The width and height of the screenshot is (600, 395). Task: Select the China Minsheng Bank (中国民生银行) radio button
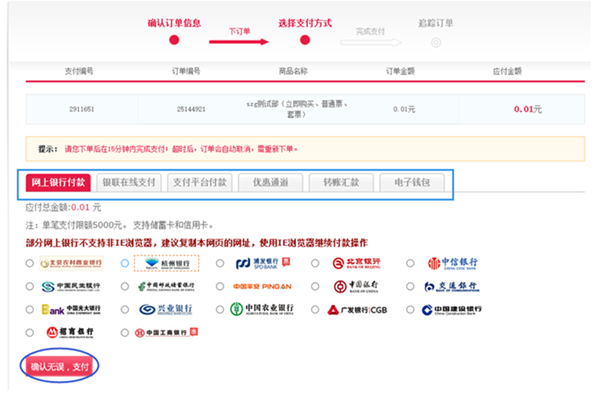29,286
